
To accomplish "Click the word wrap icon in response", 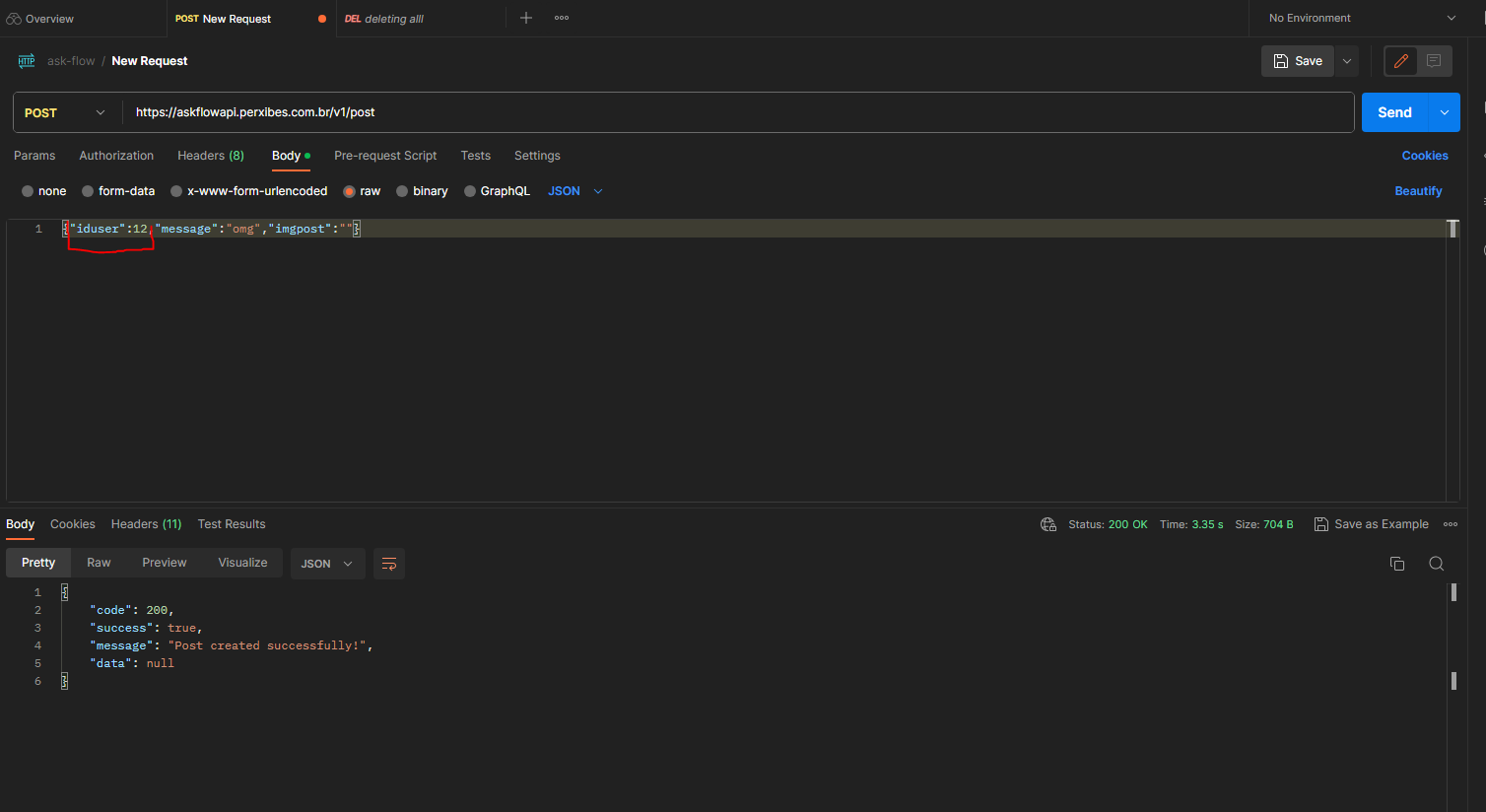I will click(x=389, y=564).
